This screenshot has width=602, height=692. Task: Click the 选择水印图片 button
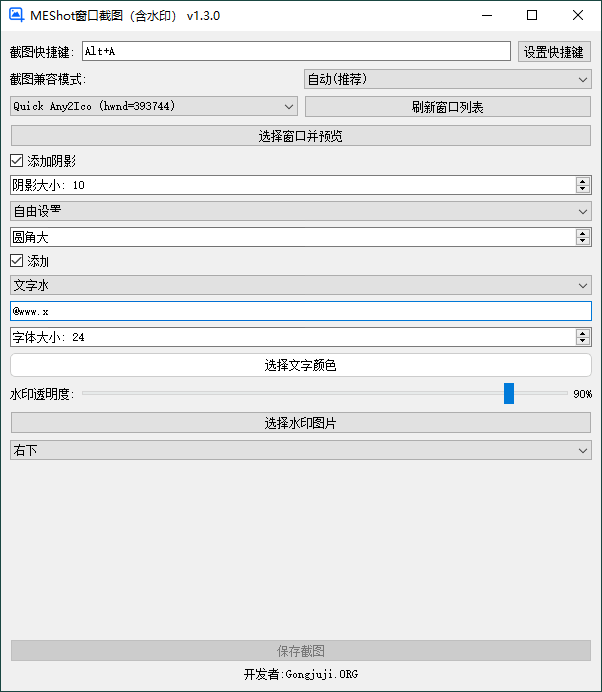[300, 423]
